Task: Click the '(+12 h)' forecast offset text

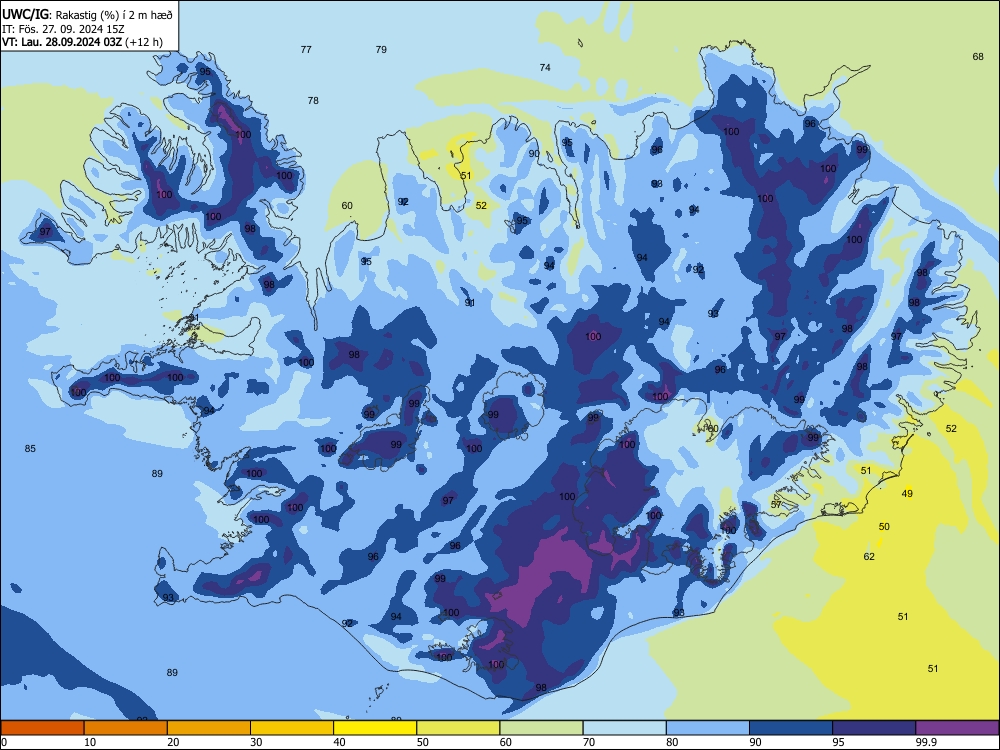Action: coord(144,42)
